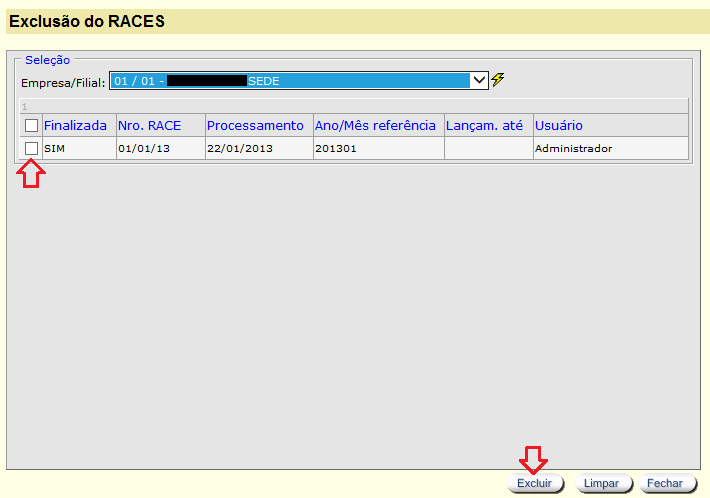
Task: Click page number 1 above table
Action: (x=24, y=107)
